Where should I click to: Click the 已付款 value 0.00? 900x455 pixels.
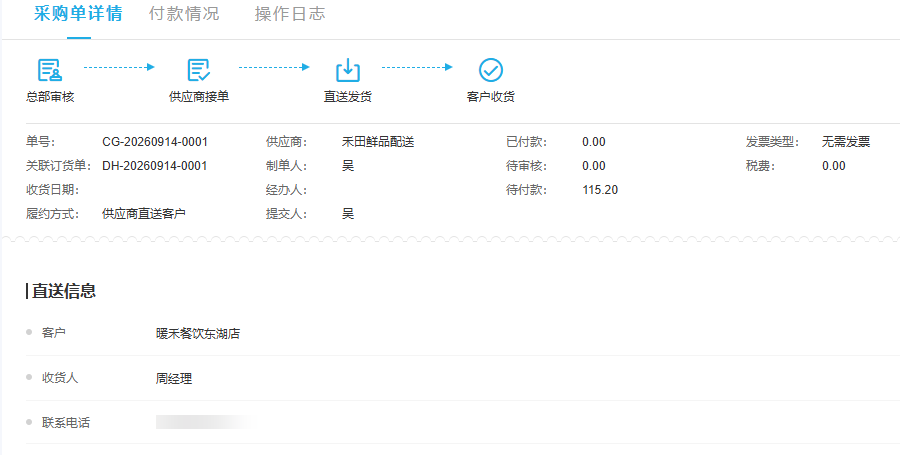[593, 142]
